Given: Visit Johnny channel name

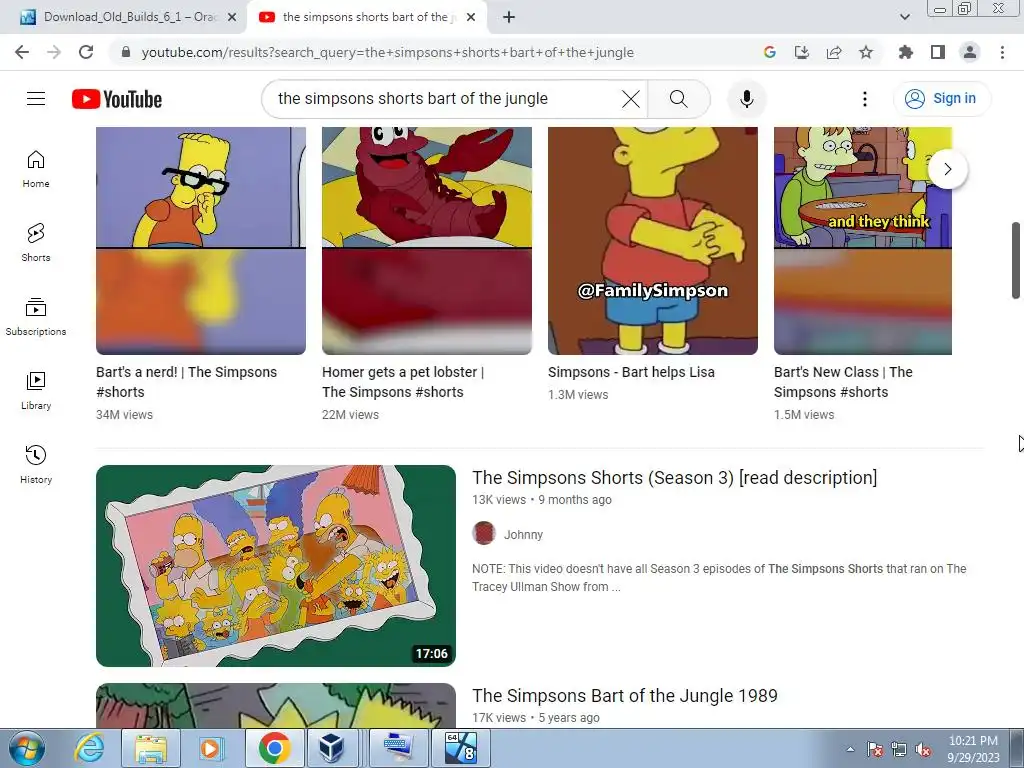Looking at the screenshot, I should point(523,534).
